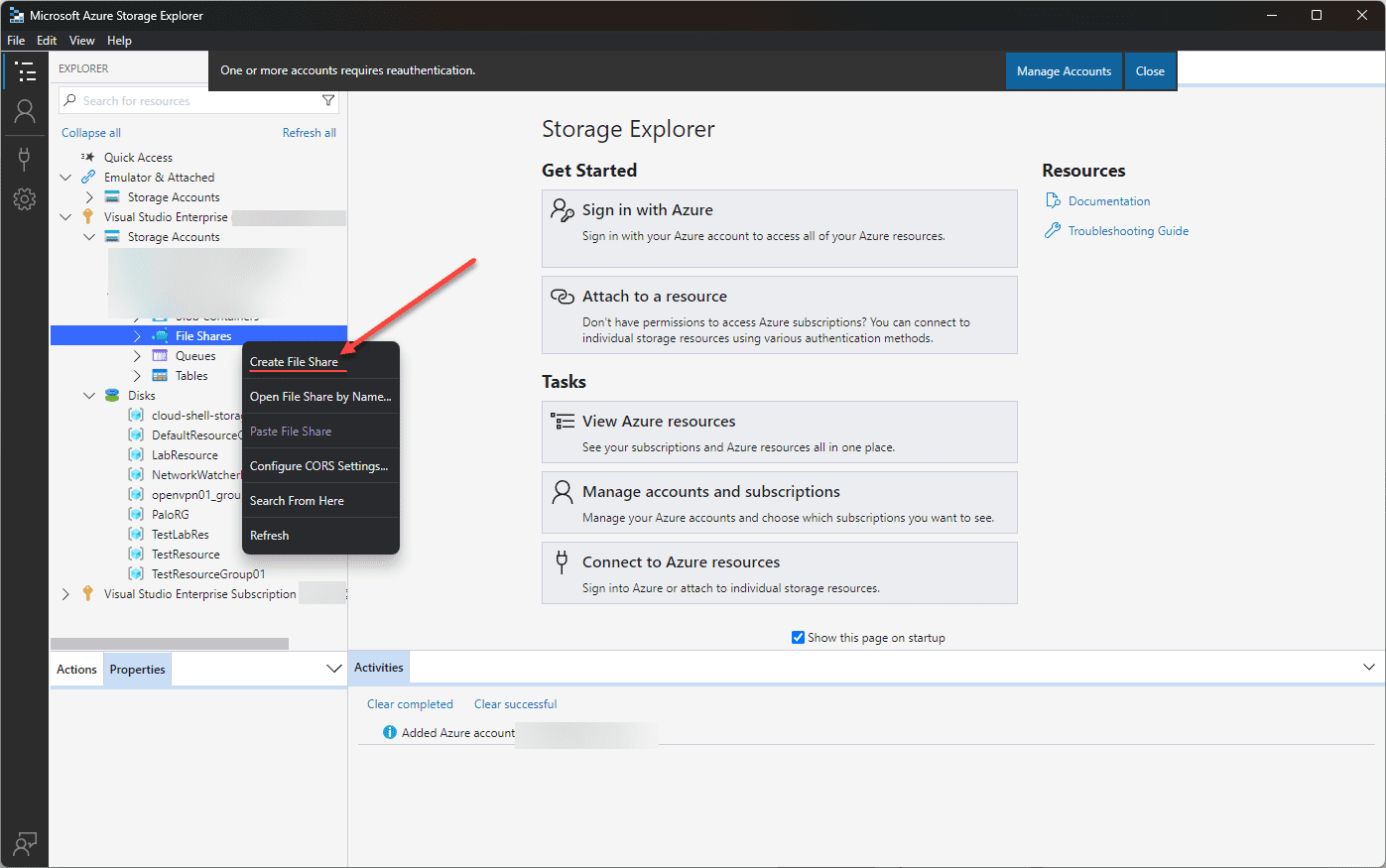Open the Settings gear icon in sidebar
The width and height of the screenshot is (1386, 868).
(x=25, y=199)
